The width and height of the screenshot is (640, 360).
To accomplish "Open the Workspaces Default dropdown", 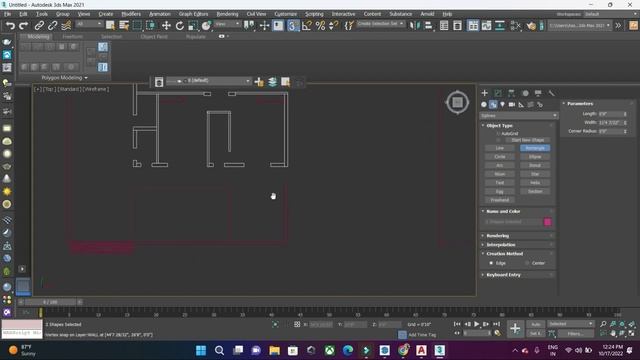I will click(610, 14).
